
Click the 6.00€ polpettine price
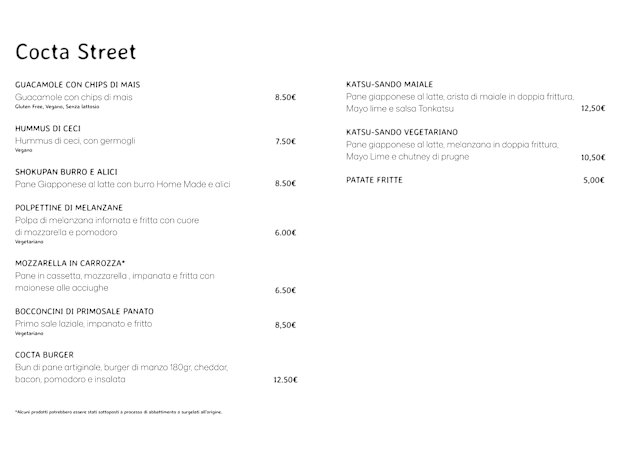pyautogui.click(x=285, y=232)
